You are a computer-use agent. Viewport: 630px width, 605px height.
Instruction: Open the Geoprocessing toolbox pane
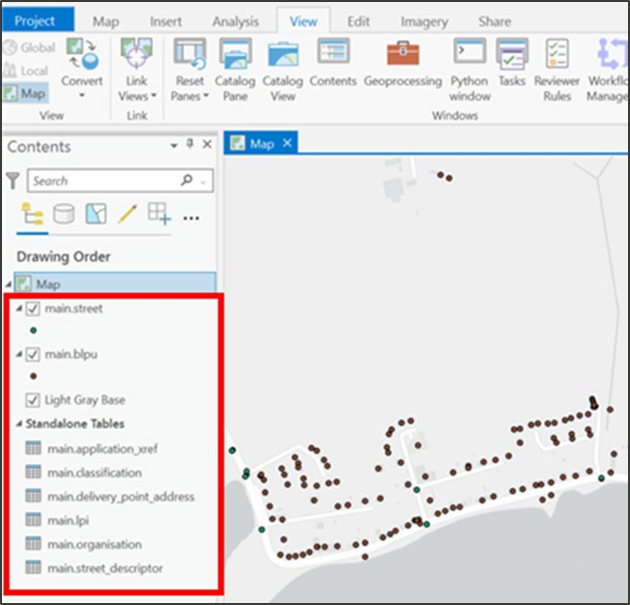pyautogui.click(x=403, y=63)
